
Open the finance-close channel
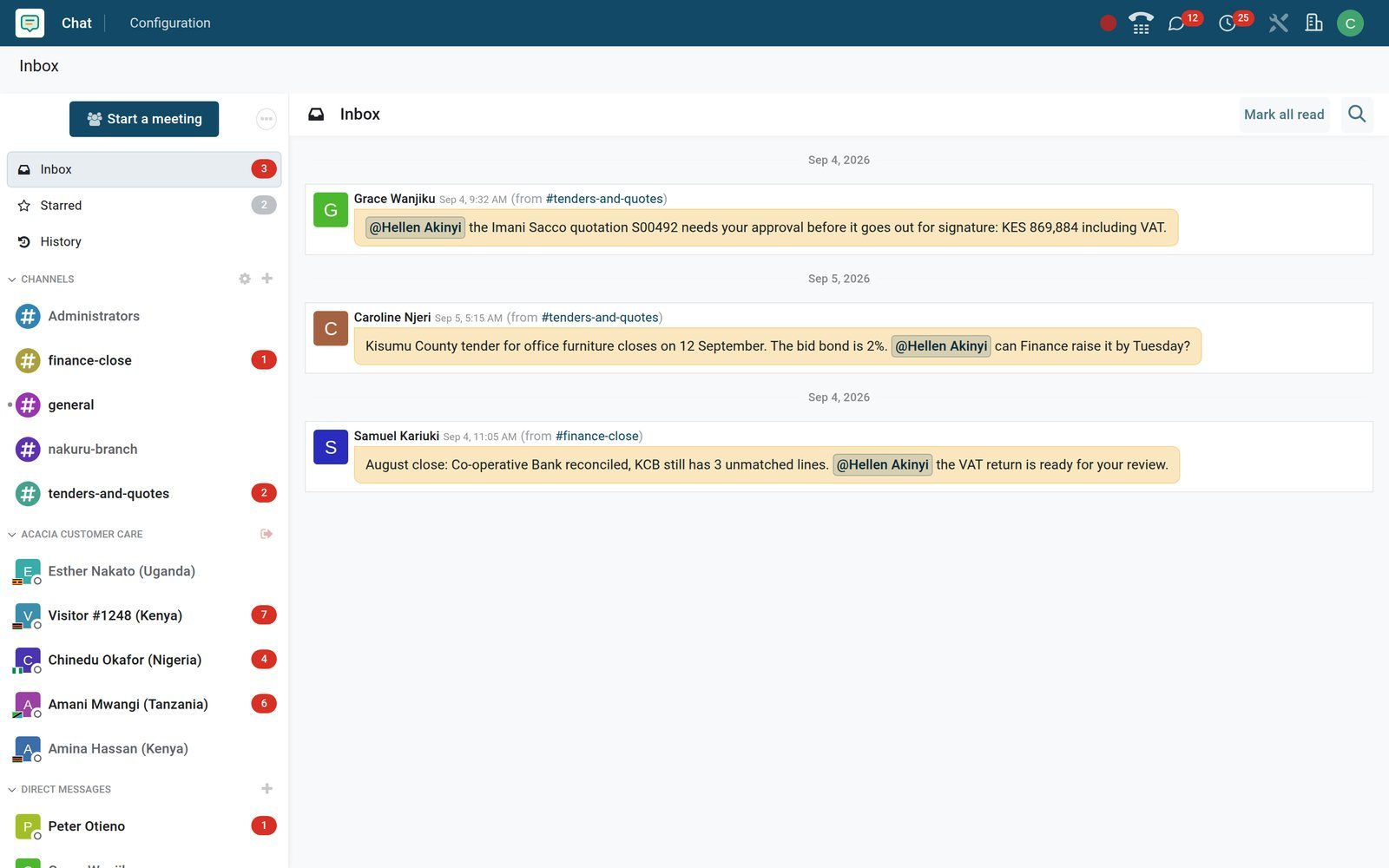[144, 361]
